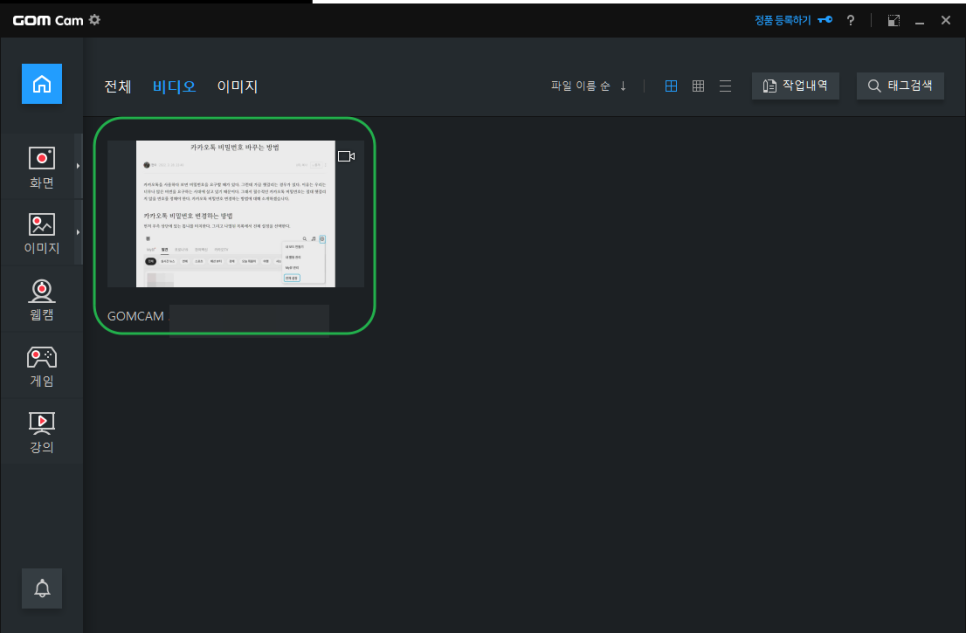
Task: Open GOM Cam settings gear
Action: (94, 20)
